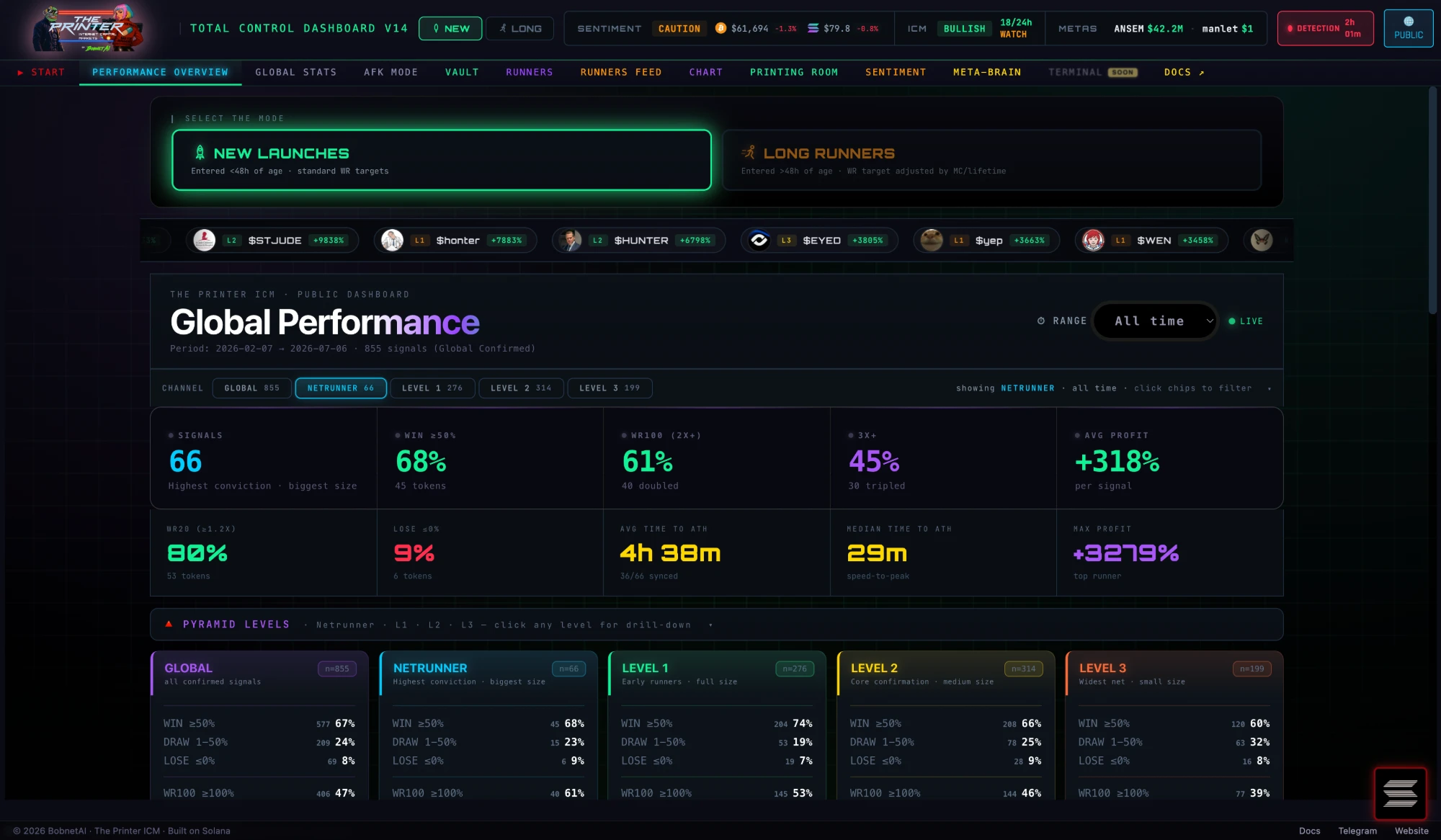Click the red Detection status dot

click(1290, 29)
